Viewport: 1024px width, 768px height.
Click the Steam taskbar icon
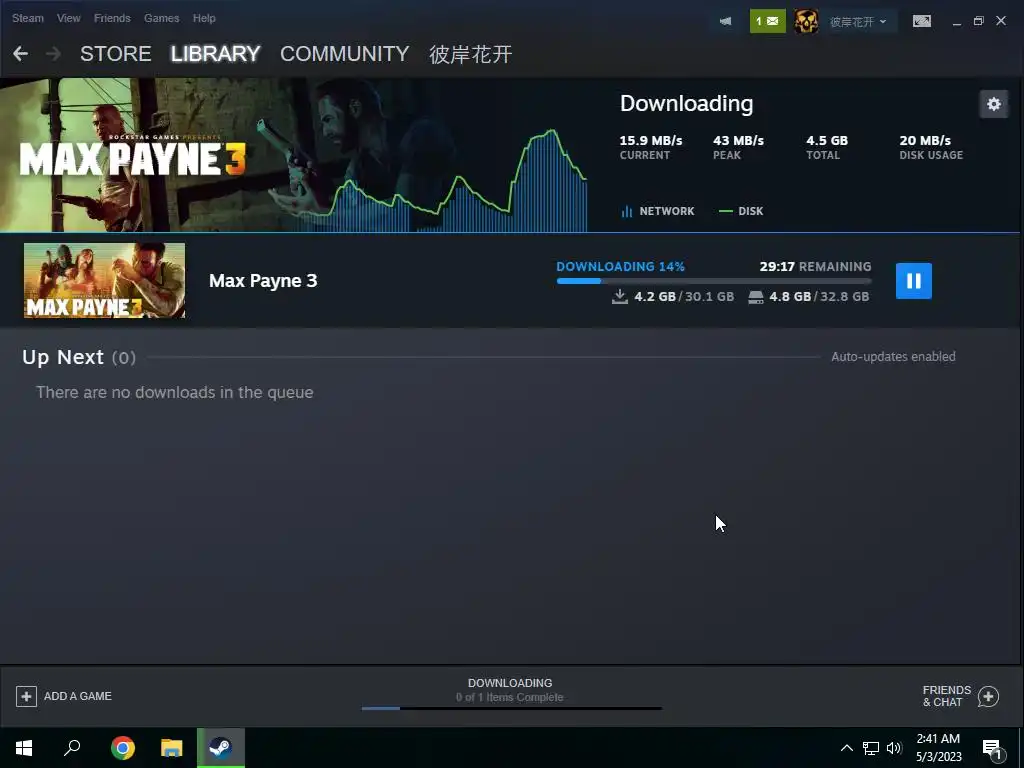tap(221, 748)
